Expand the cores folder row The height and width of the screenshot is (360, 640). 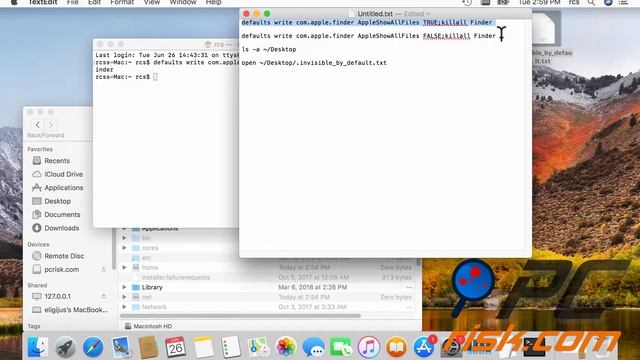tap(124, 248)
